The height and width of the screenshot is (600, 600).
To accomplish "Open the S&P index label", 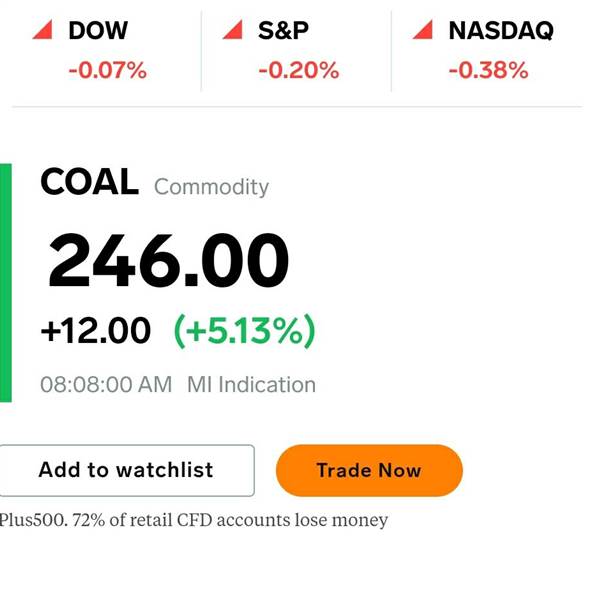I will pos(283,30).
